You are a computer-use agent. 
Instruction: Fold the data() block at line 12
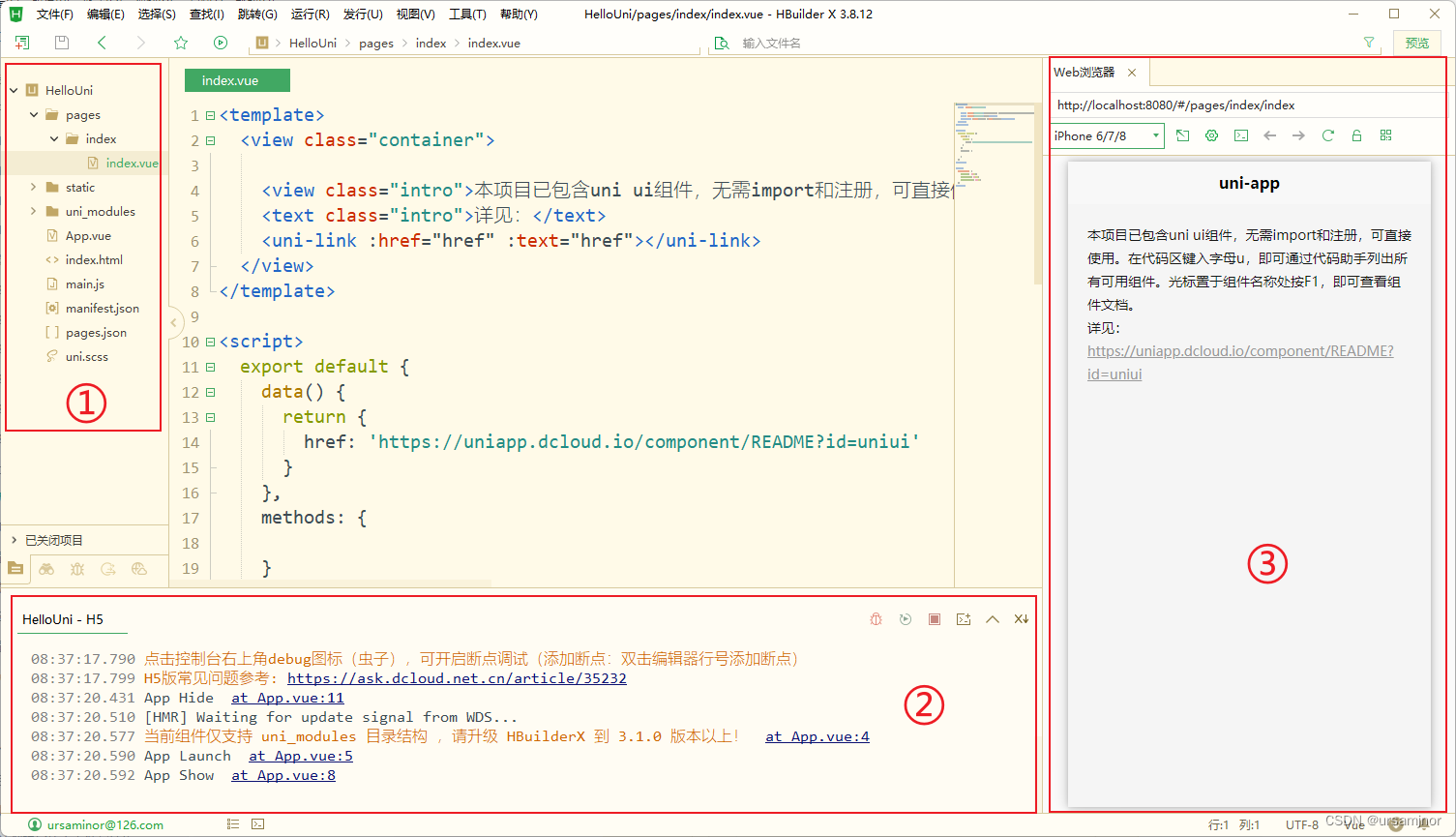(x=210, y=392)
